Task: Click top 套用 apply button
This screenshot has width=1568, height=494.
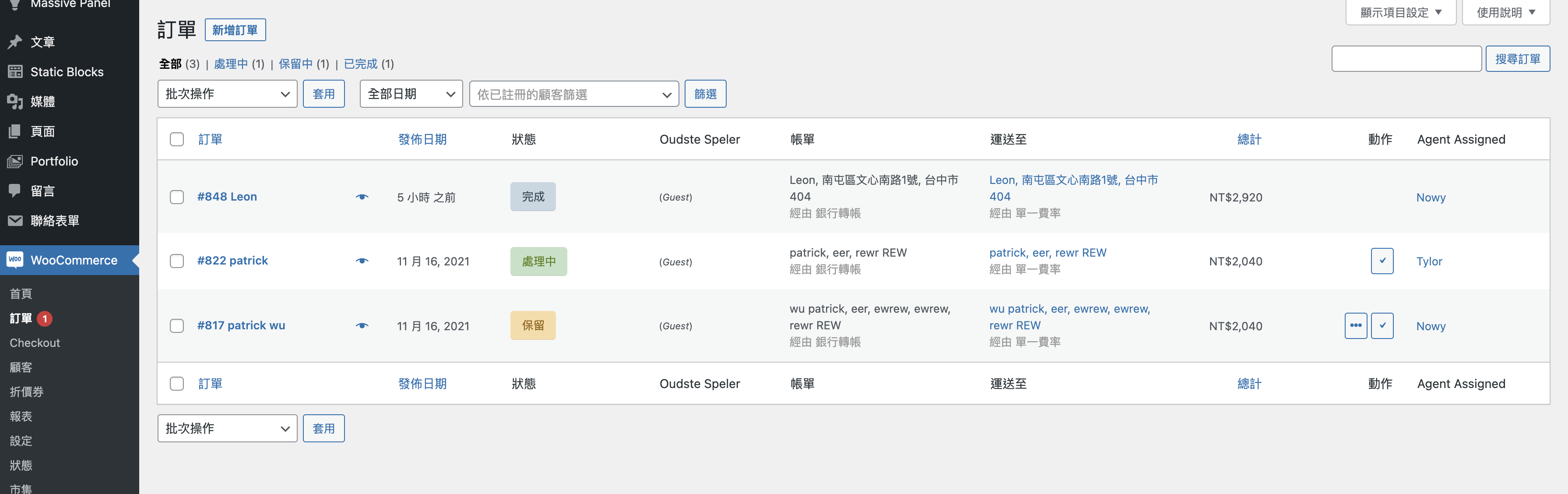Action: tap(323, 94)
